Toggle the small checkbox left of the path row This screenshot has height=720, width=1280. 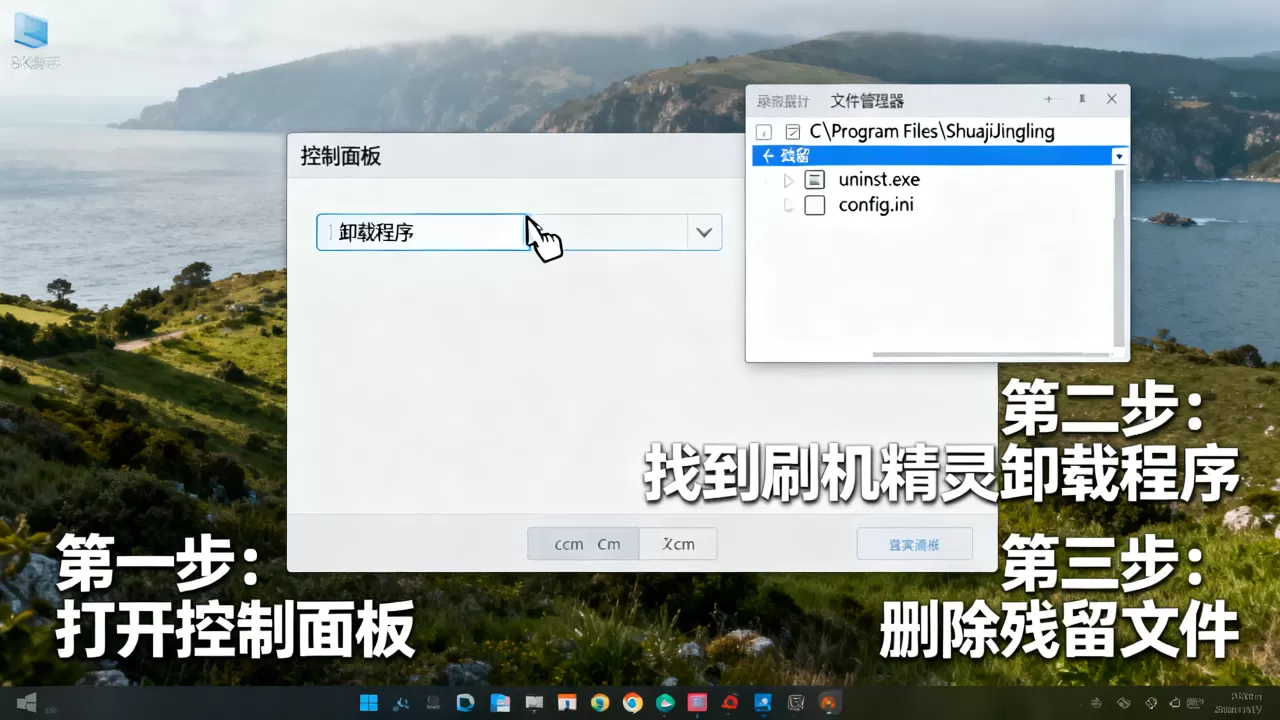pos(764,132)
